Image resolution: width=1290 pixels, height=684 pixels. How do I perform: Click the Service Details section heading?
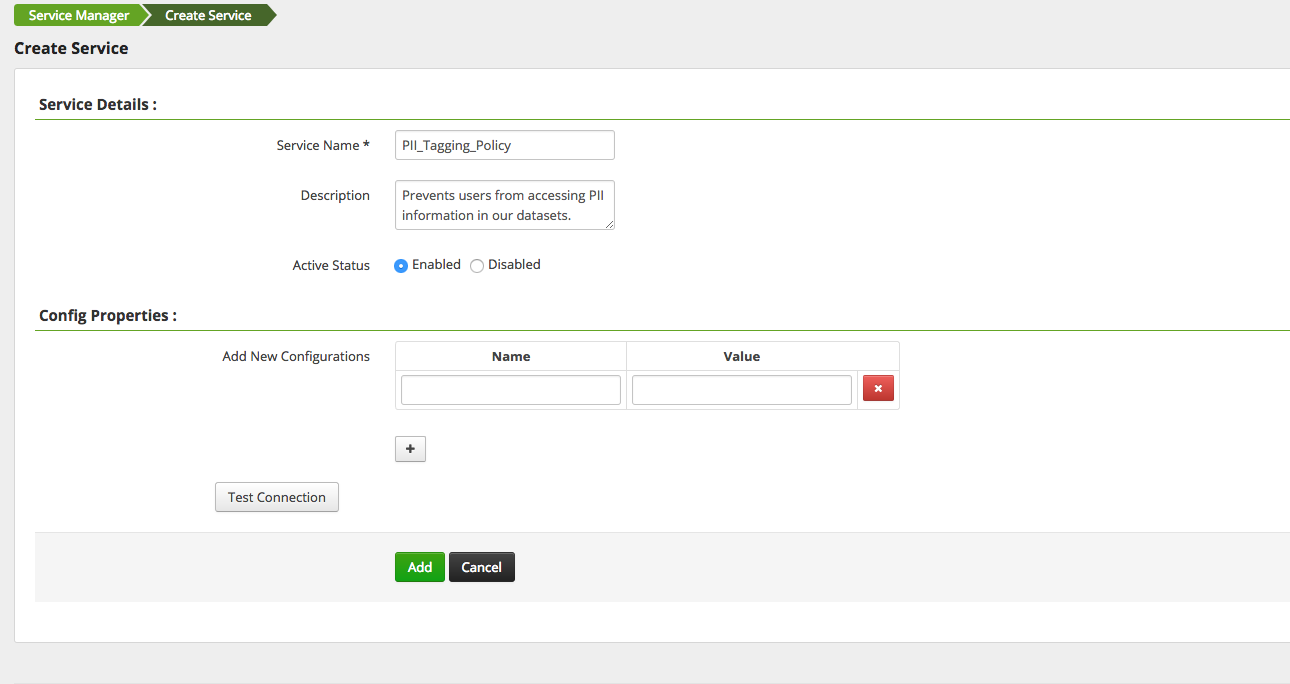click(x=95, y=104)
